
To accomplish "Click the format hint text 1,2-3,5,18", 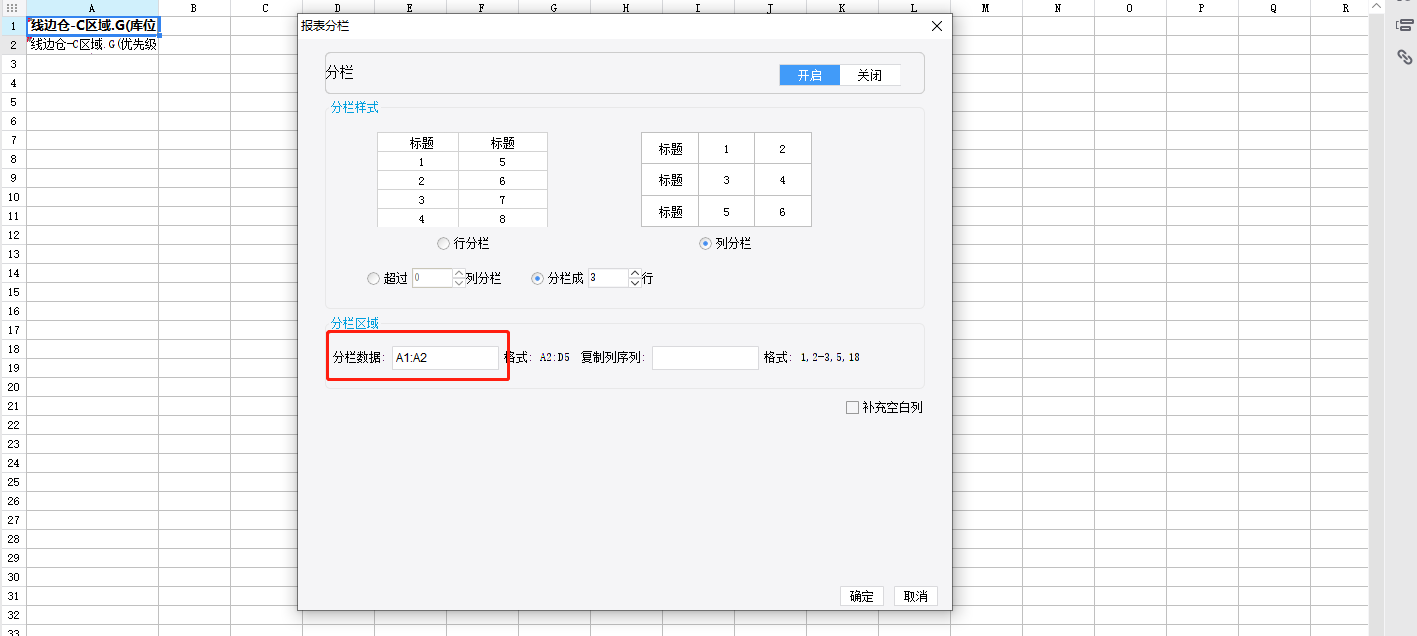I will click(830, 358).
